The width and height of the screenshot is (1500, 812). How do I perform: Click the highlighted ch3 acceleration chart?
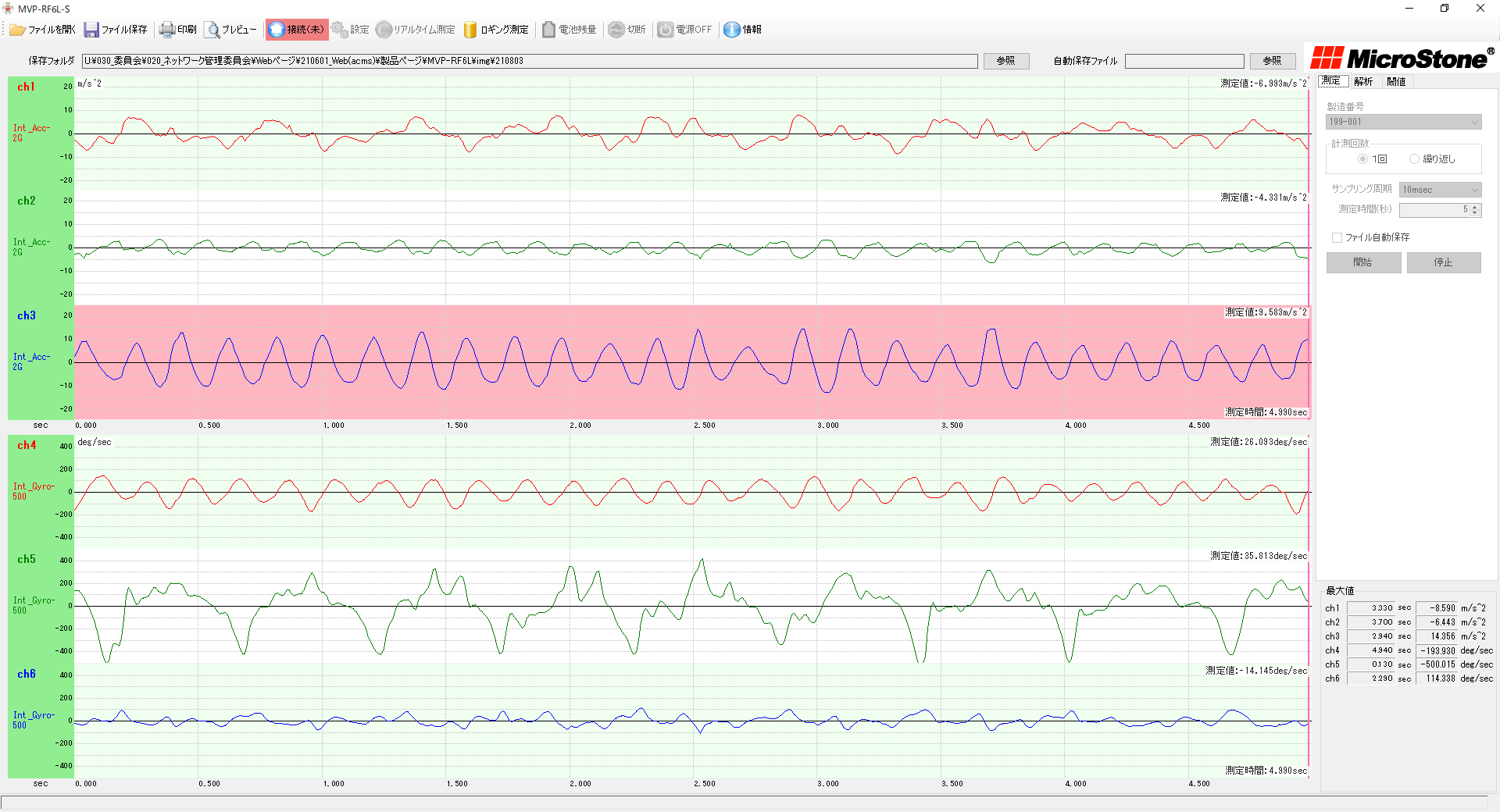point(692,362)
